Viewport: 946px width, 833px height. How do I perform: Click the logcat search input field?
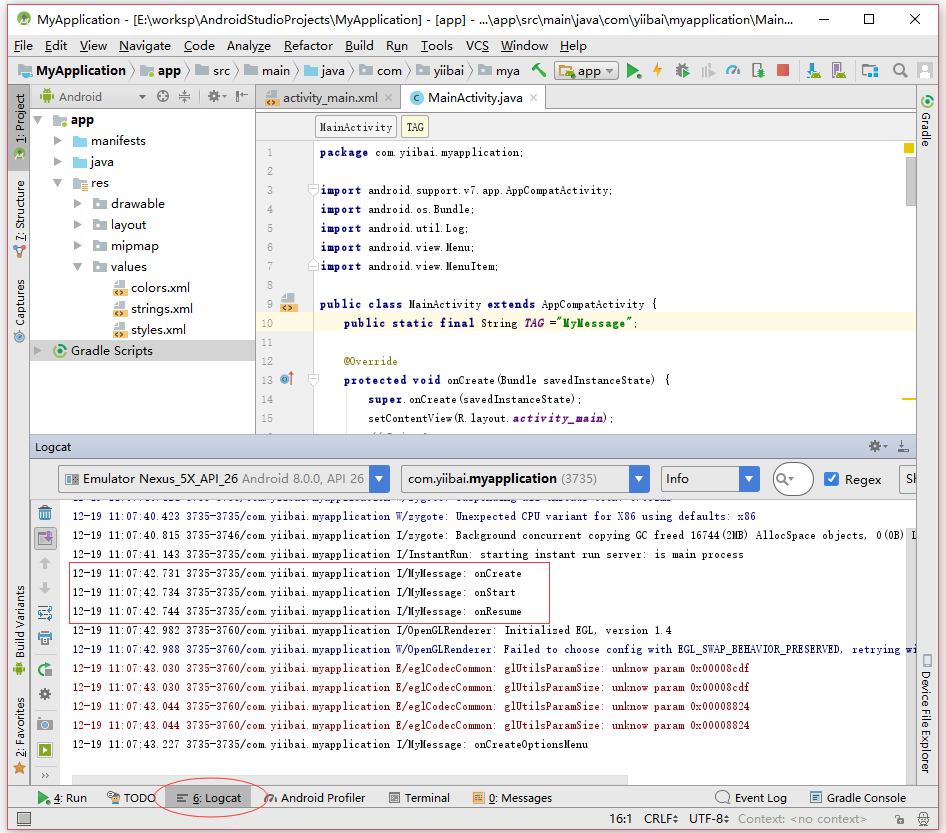coord(801,479)
